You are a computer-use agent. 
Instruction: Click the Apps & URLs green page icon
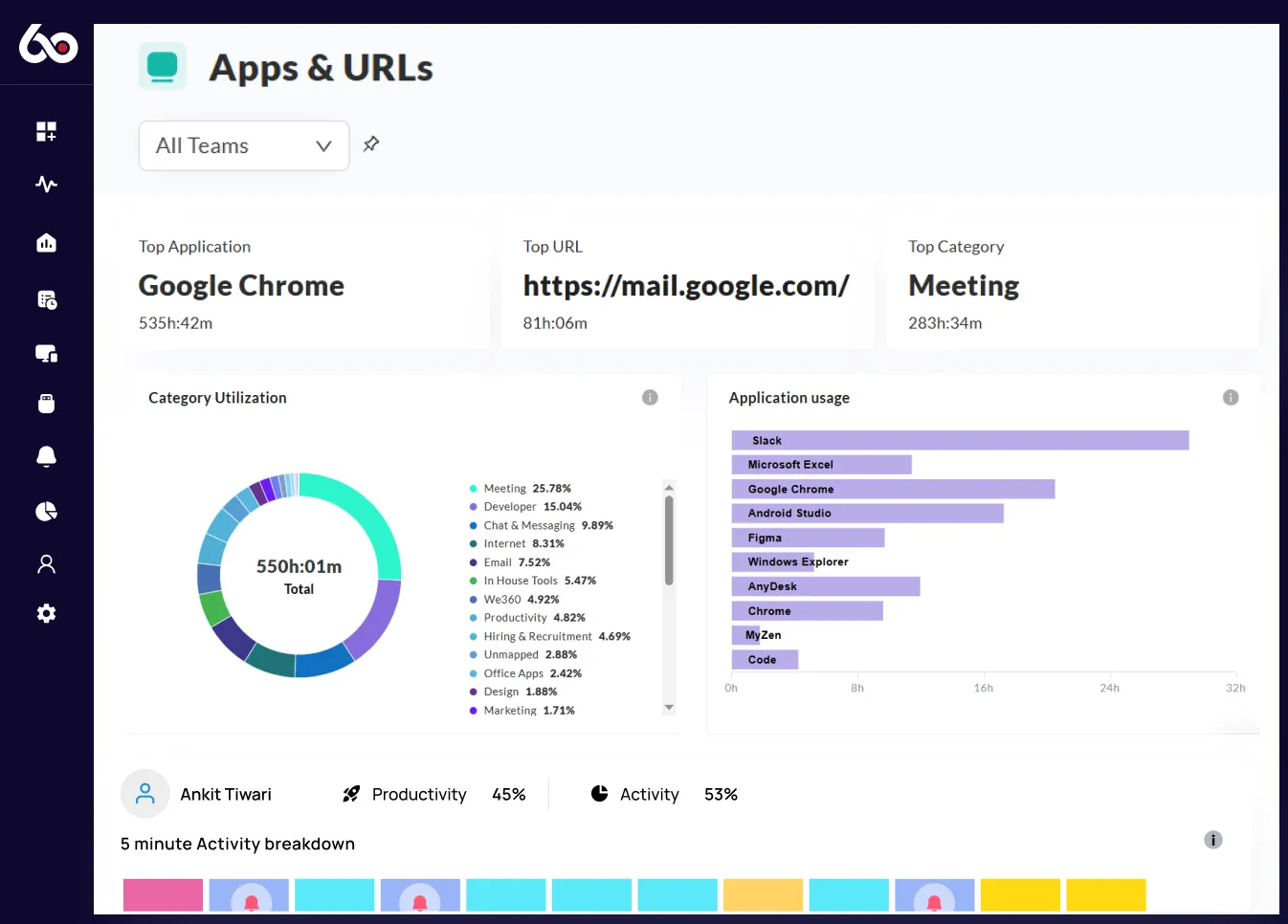click(163, 66)
